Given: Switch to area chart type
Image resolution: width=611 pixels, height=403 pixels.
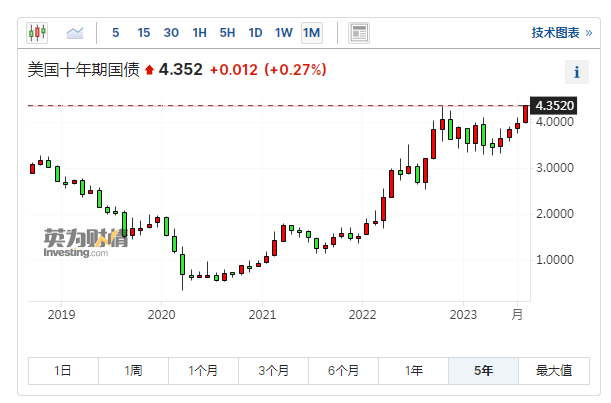Looking at the screenshot, I should pos(74,33).
